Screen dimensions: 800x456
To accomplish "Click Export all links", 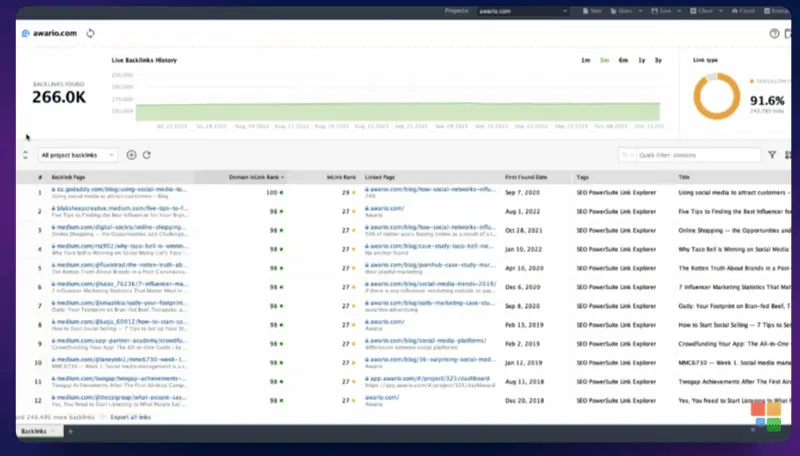I will [x=131, y=417].
